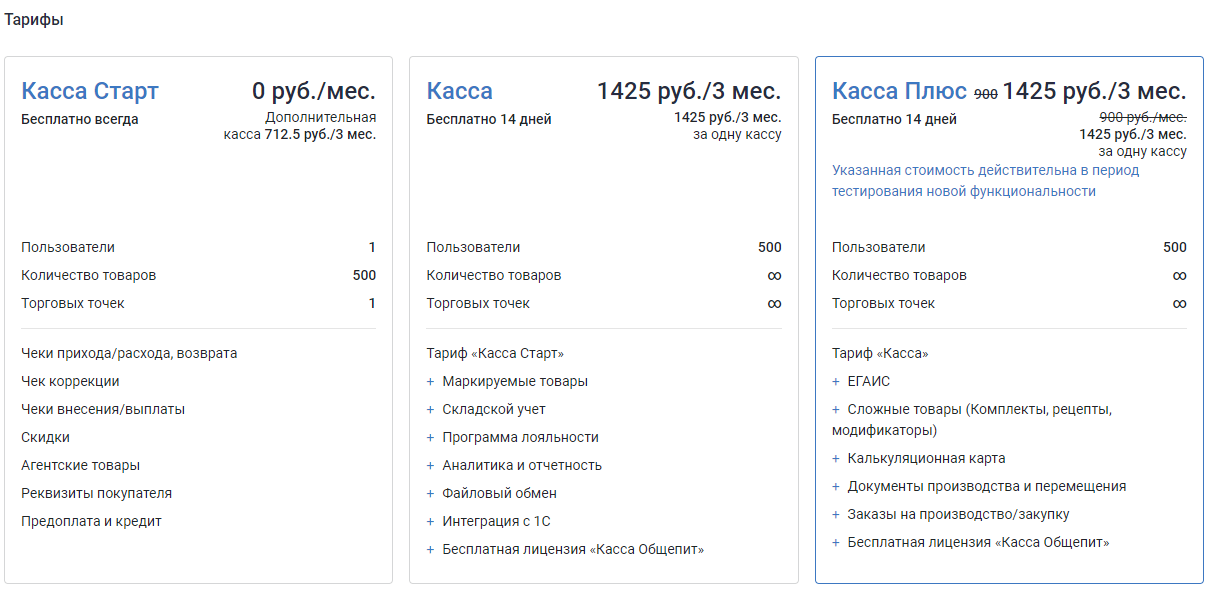Click Тариф «Касса Старт» line
1211x592 pixels.
pos(495,353)
